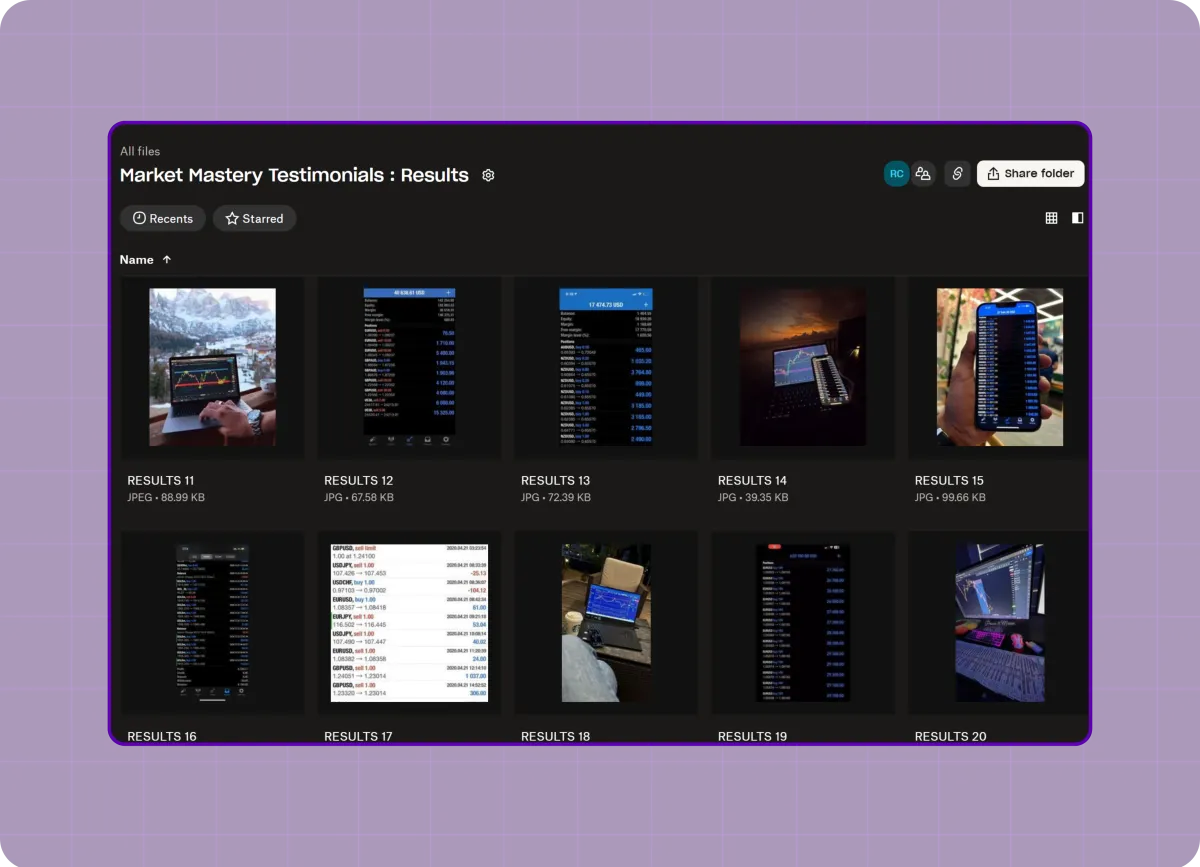The height and width of the screenshot is (867, 1200).
Task: Select the file name RESULTS 14
Action: pyautogui.click(x=753, y=480)
